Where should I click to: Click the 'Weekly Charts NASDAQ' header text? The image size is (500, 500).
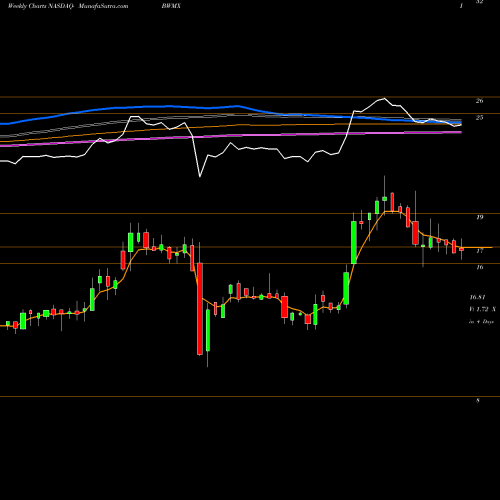pos(40,6)
